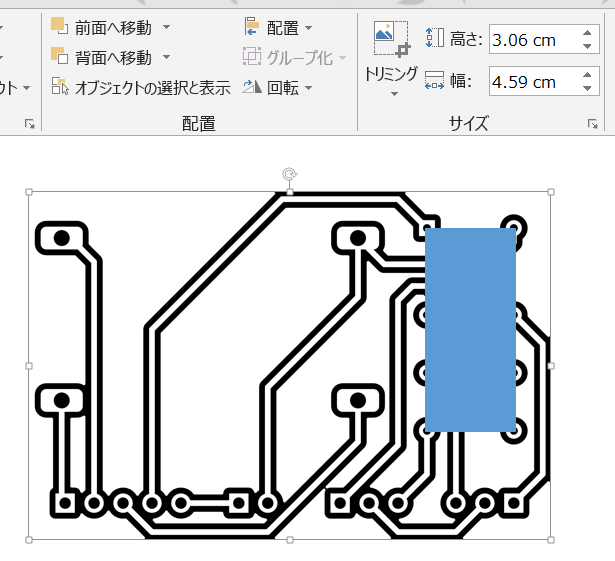Click the rotation handle above the image

pyautogui.click(x=289, y=173)
